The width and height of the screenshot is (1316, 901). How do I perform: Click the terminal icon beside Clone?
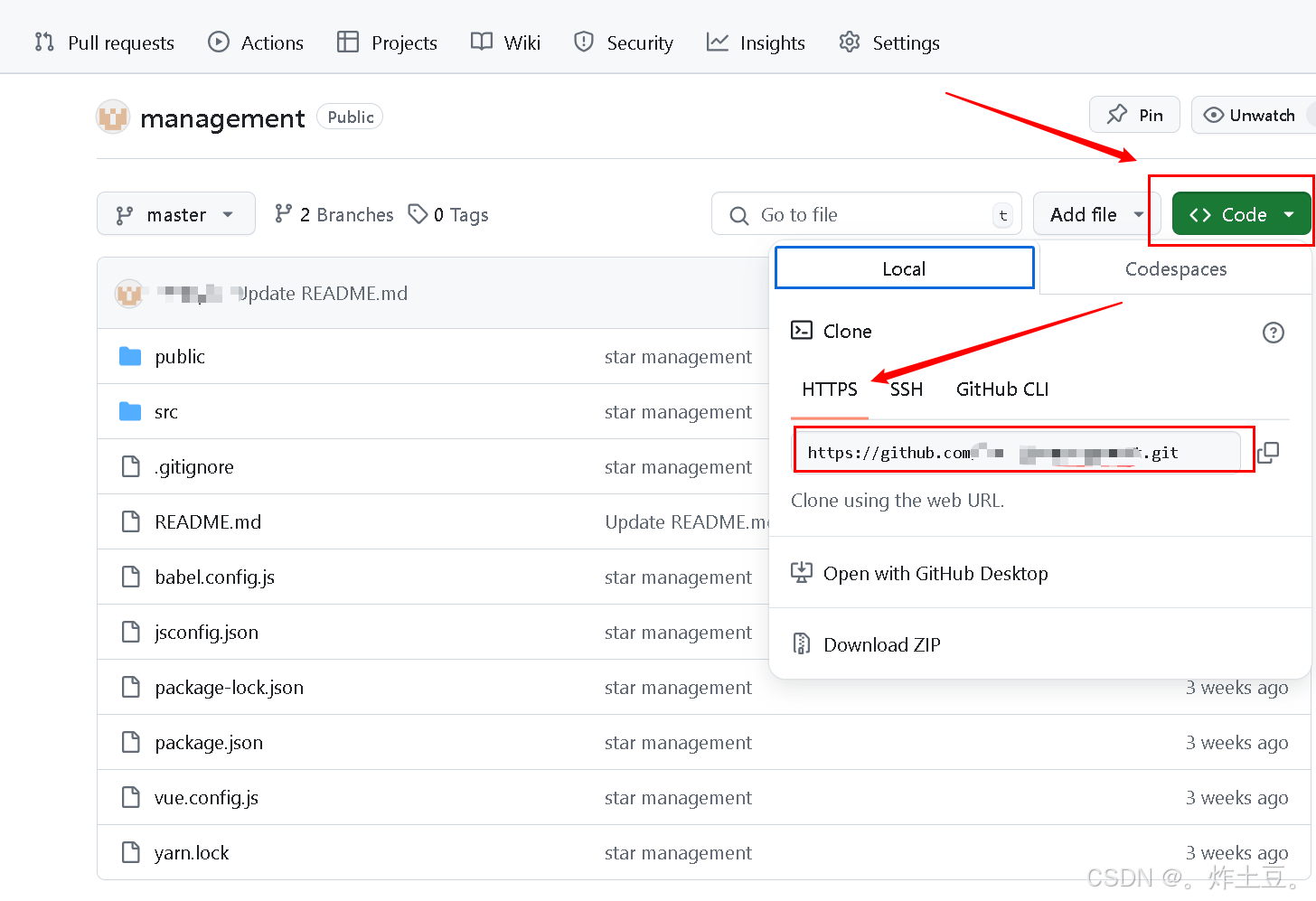(801, 330)
